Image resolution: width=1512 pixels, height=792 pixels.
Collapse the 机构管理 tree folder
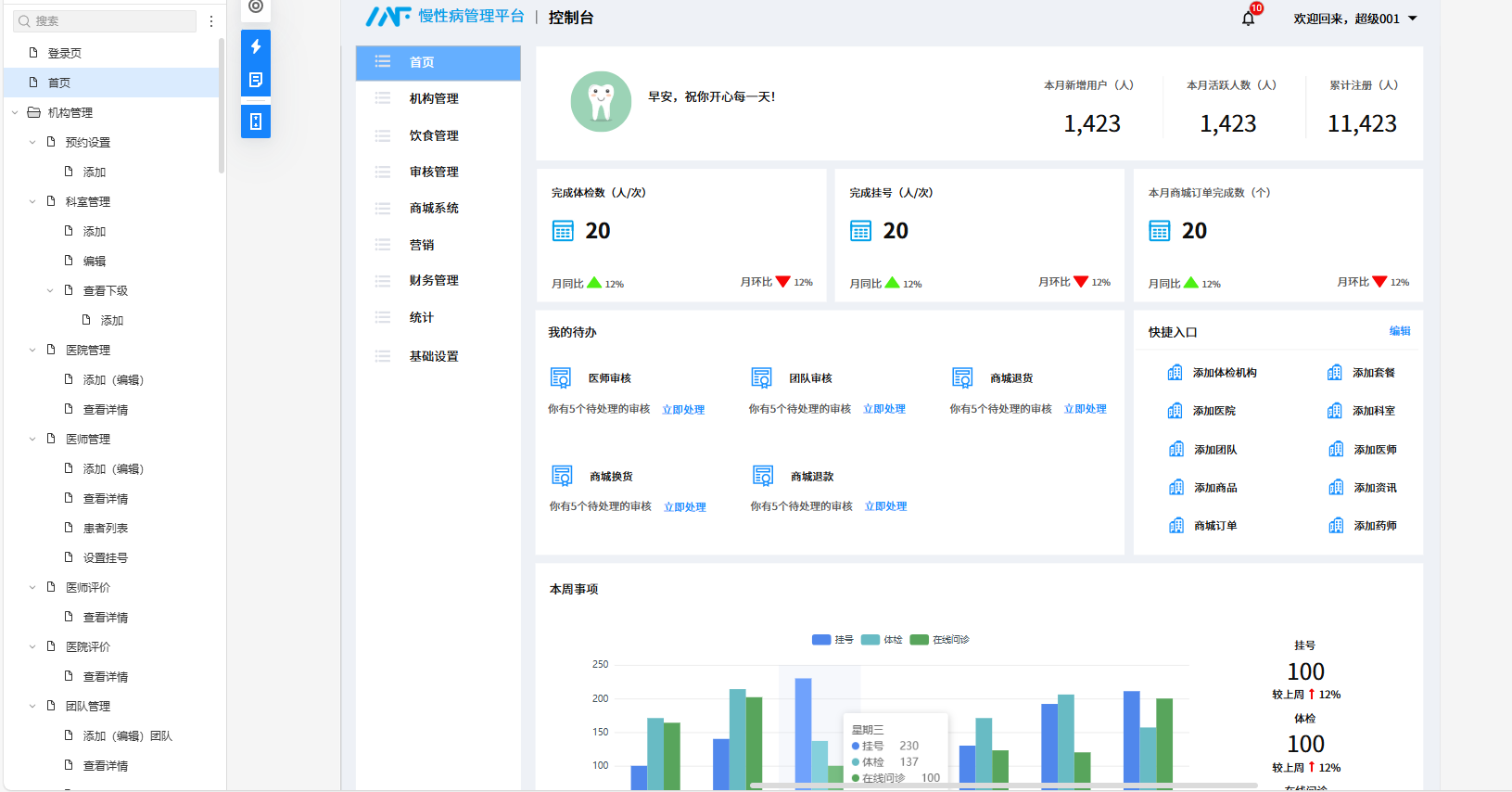click(15, 113)
